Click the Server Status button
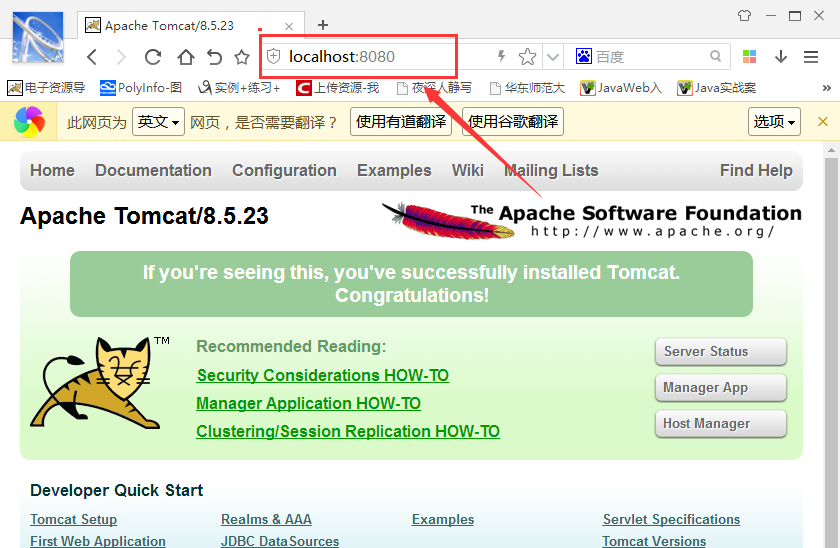The width and height of the screenshot is (840, 548). tap(721, 351)
